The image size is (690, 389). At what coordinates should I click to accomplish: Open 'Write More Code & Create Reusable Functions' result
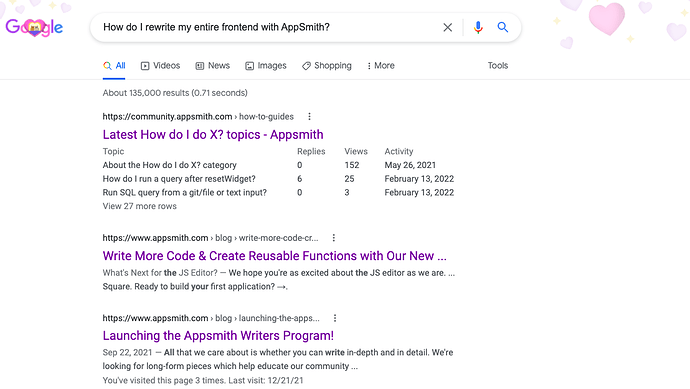[x=275, y=256]
